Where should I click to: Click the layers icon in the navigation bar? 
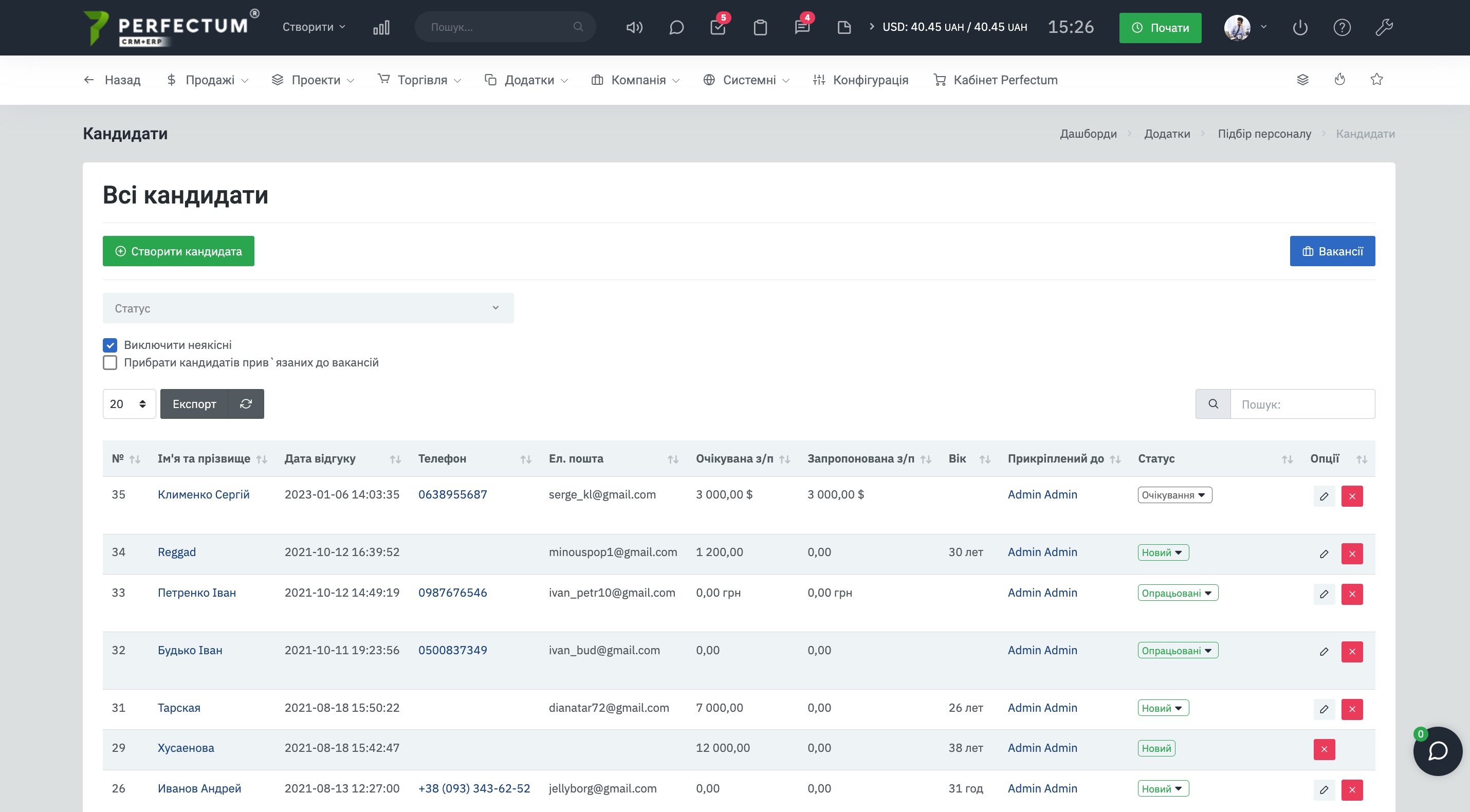tap(1303, 80)
